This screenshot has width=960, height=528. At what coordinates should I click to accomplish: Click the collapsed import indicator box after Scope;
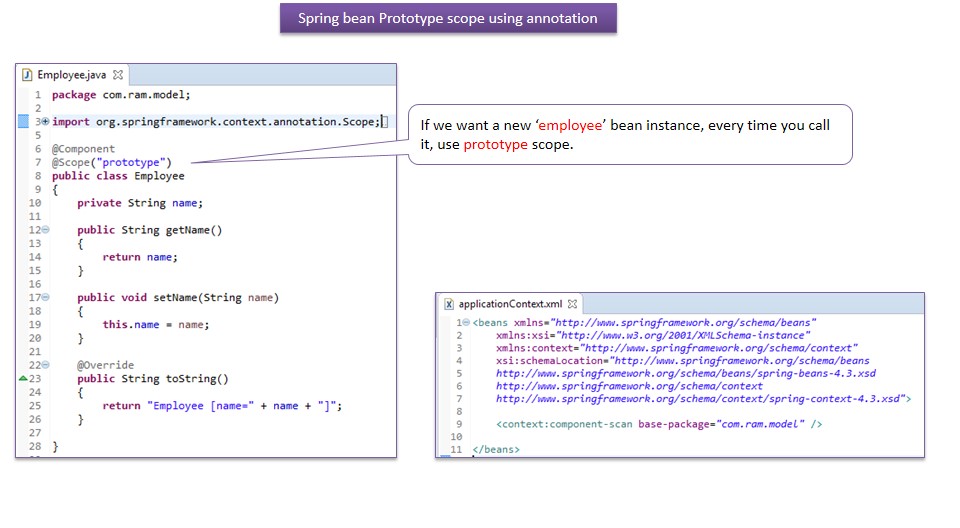click(384, 121)
